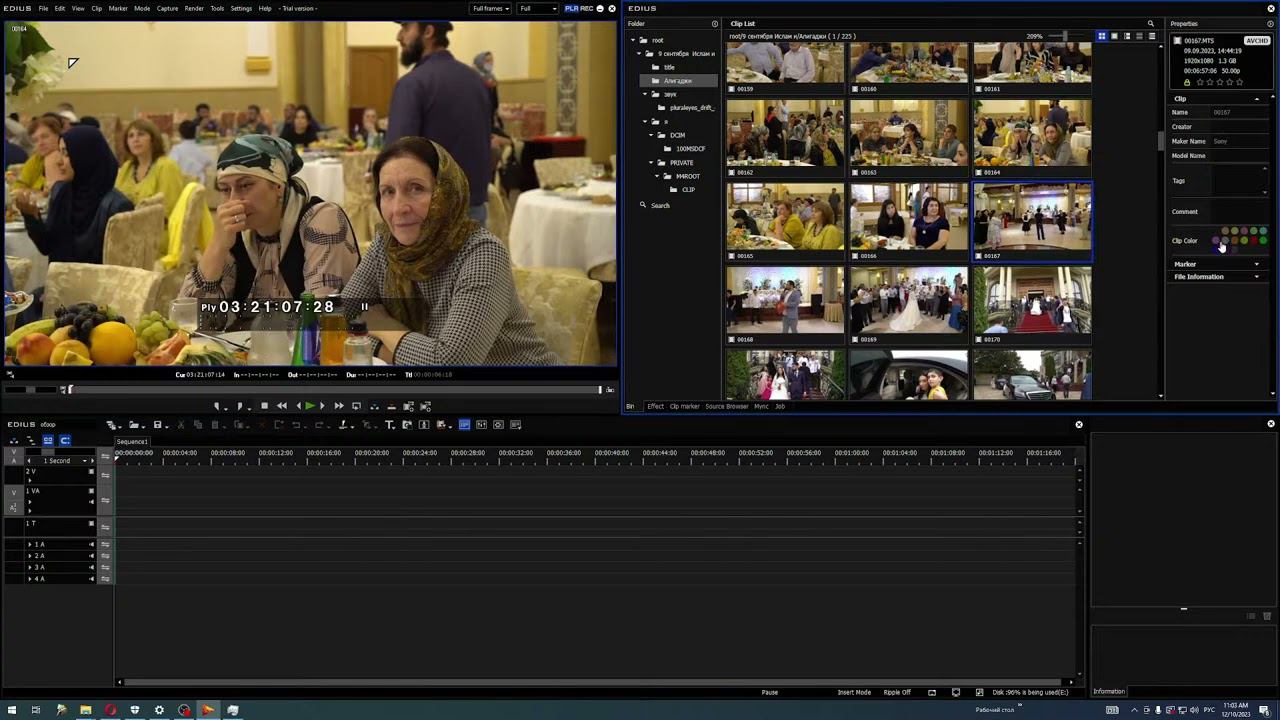
Task: Click the search magnifier in the Clip List header
Action: [1150, 24]
